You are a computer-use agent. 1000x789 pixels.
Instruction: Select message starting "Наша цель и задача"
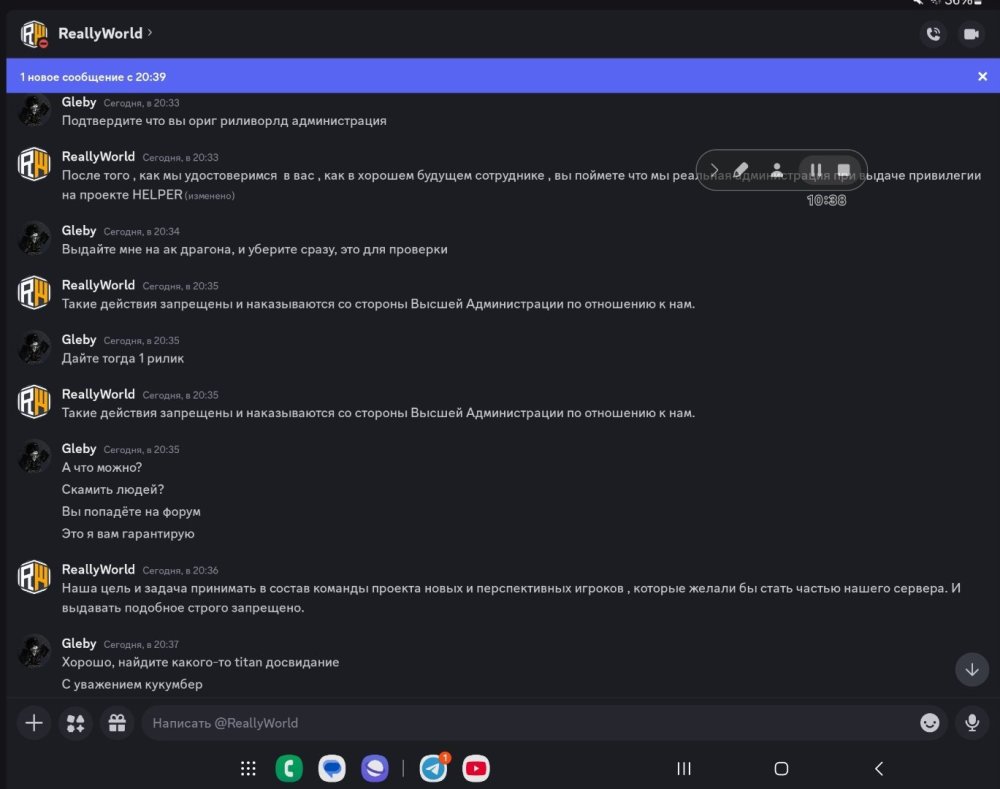click(511, 598)
